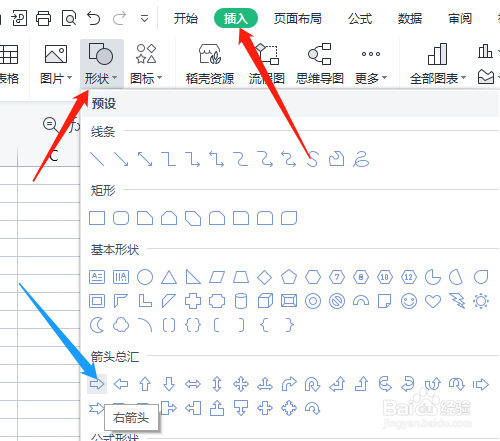The image size is (500, 441).
Task: Go to the 公式 formulas tab
Action: [x=360, y=18]
